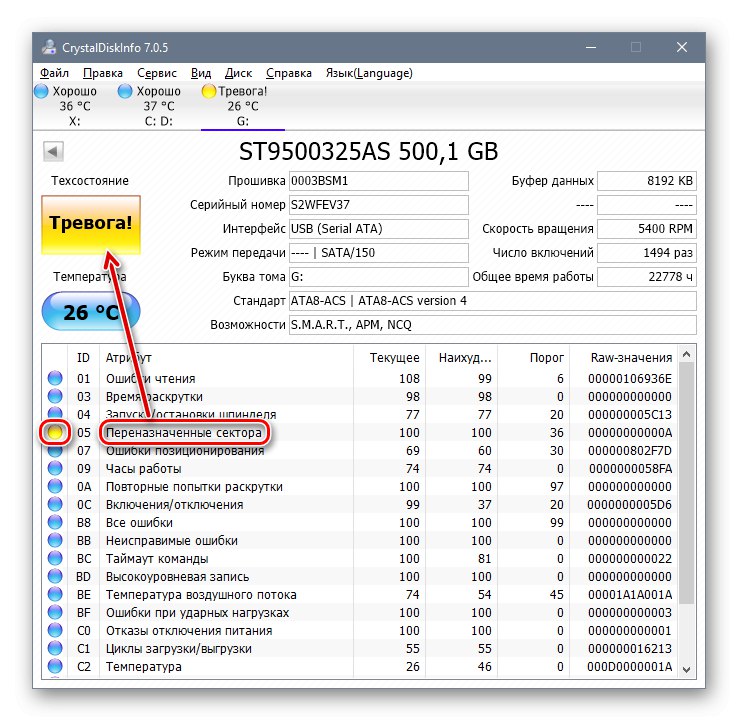This screenshot has width=738, height=721.
Task: Click the CrystalDiskInfo app icon in title bar
Action: click(x=48, y=47)
